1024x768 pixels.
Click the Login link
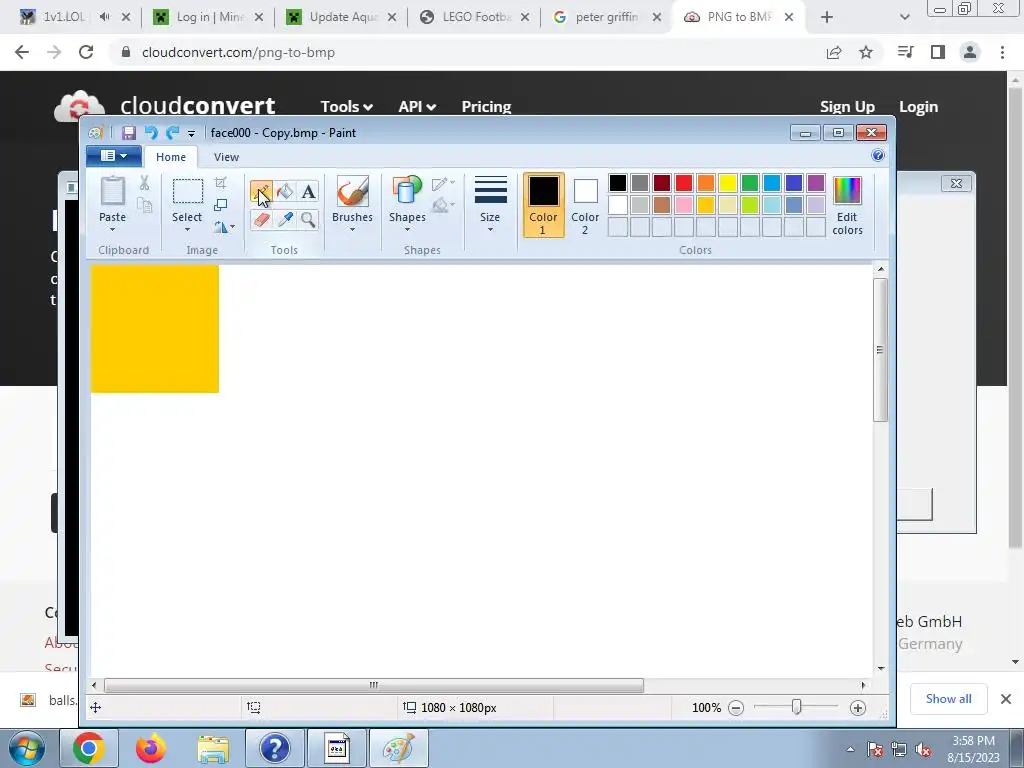pos(918,106)
